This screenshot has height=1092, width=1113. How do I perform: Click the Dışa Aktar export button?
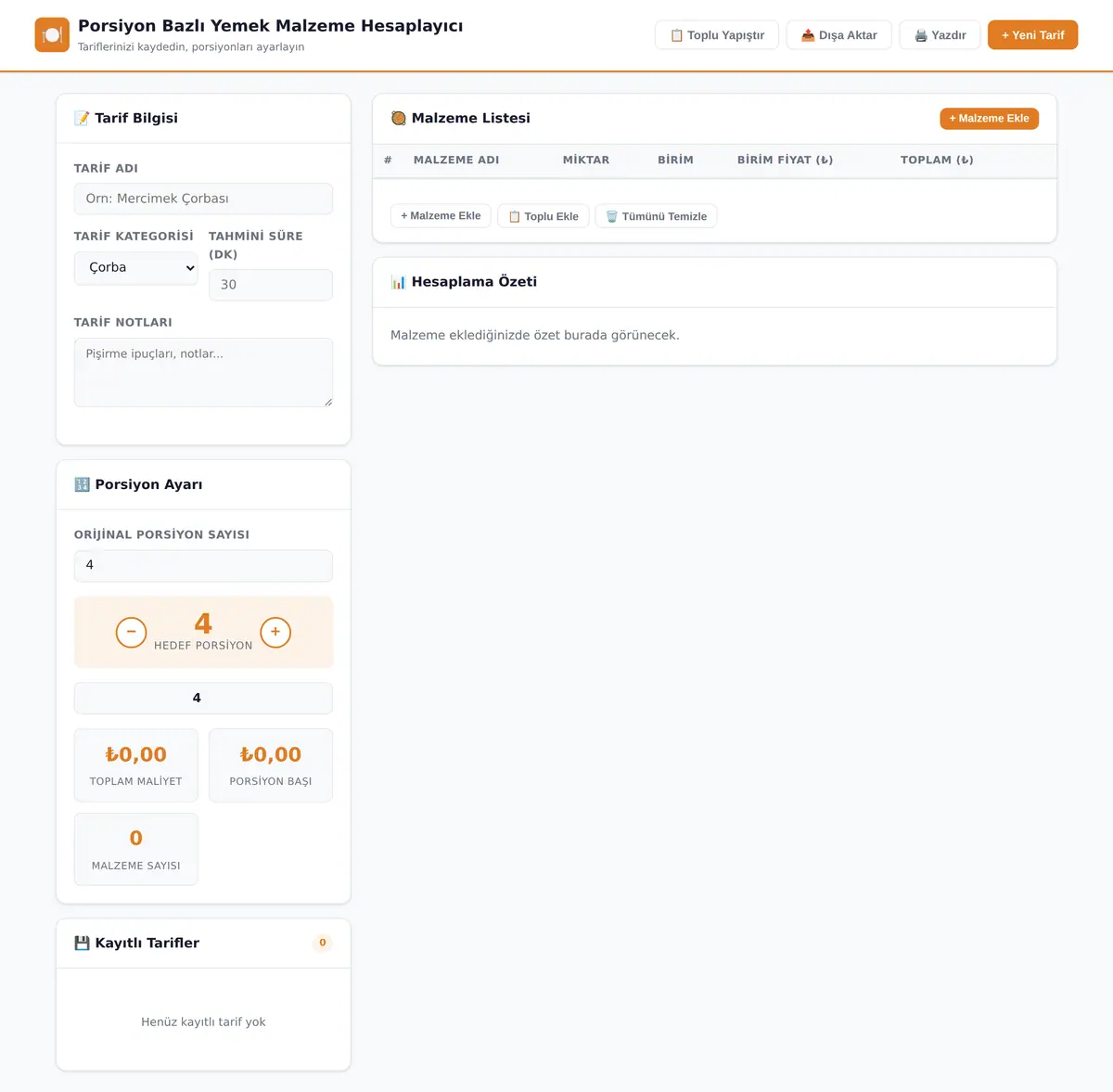click(838, 35)
